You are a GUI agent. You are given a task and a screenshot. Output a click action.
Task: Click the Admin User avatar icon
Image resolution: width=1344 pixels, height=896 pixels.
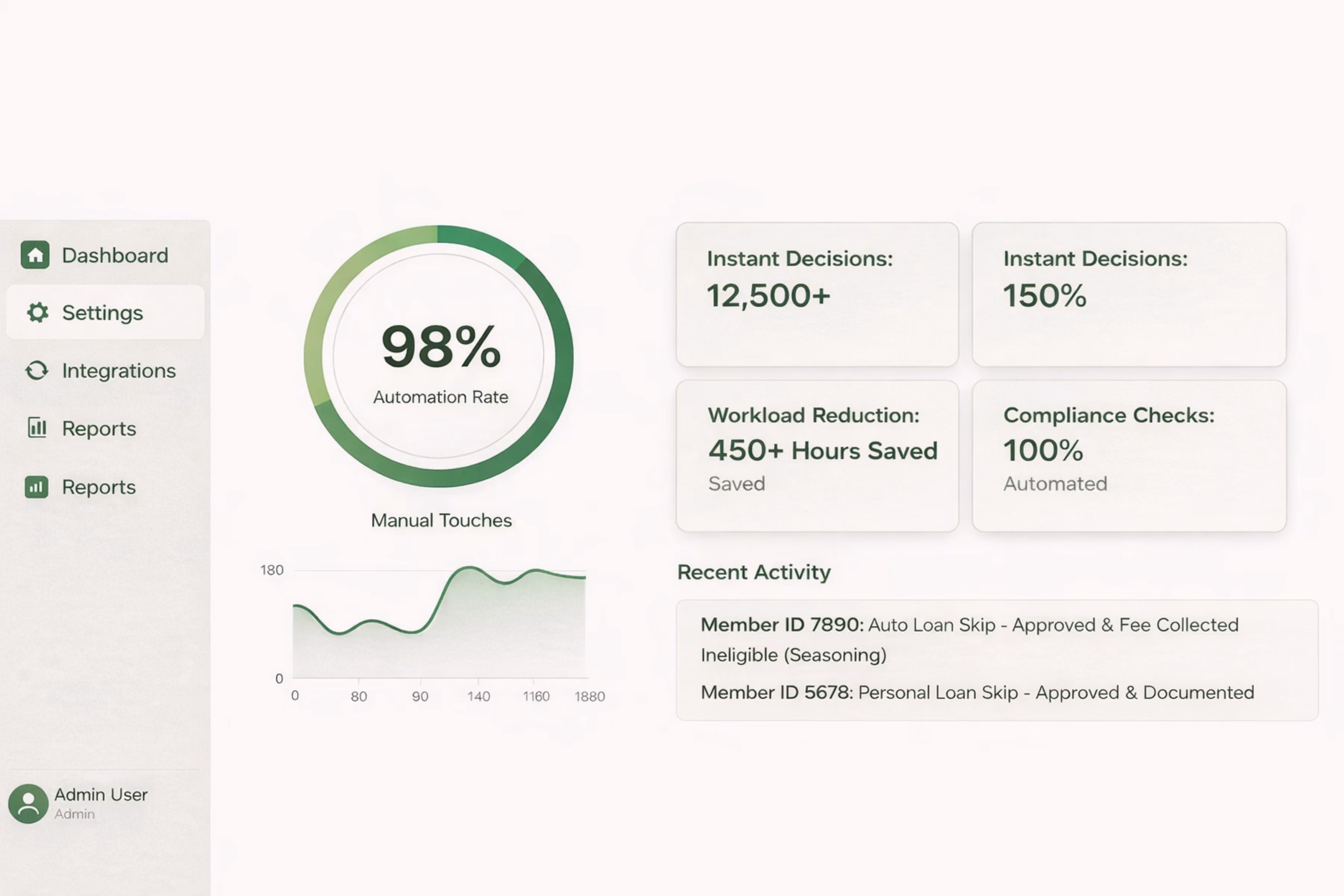(x=28, y=803)
